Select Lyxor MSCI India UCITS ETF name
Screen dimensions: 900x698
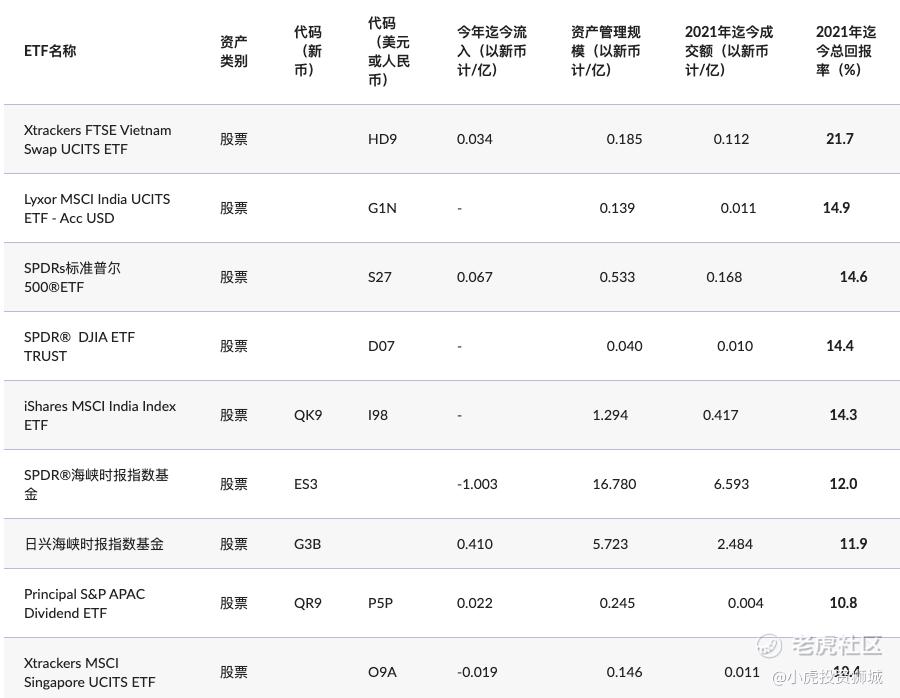[x=97, y=208]
